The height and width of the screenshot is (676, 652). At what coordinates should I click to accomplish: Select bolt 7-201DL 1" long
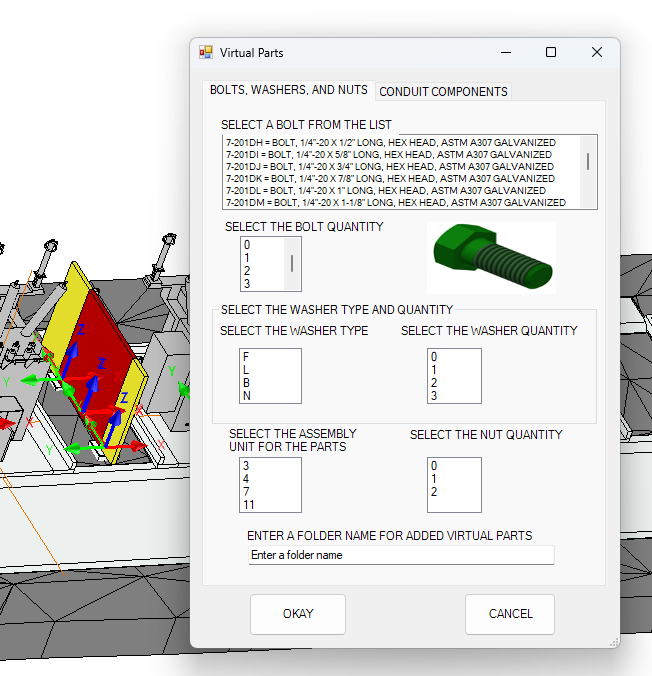coord(402,191)
